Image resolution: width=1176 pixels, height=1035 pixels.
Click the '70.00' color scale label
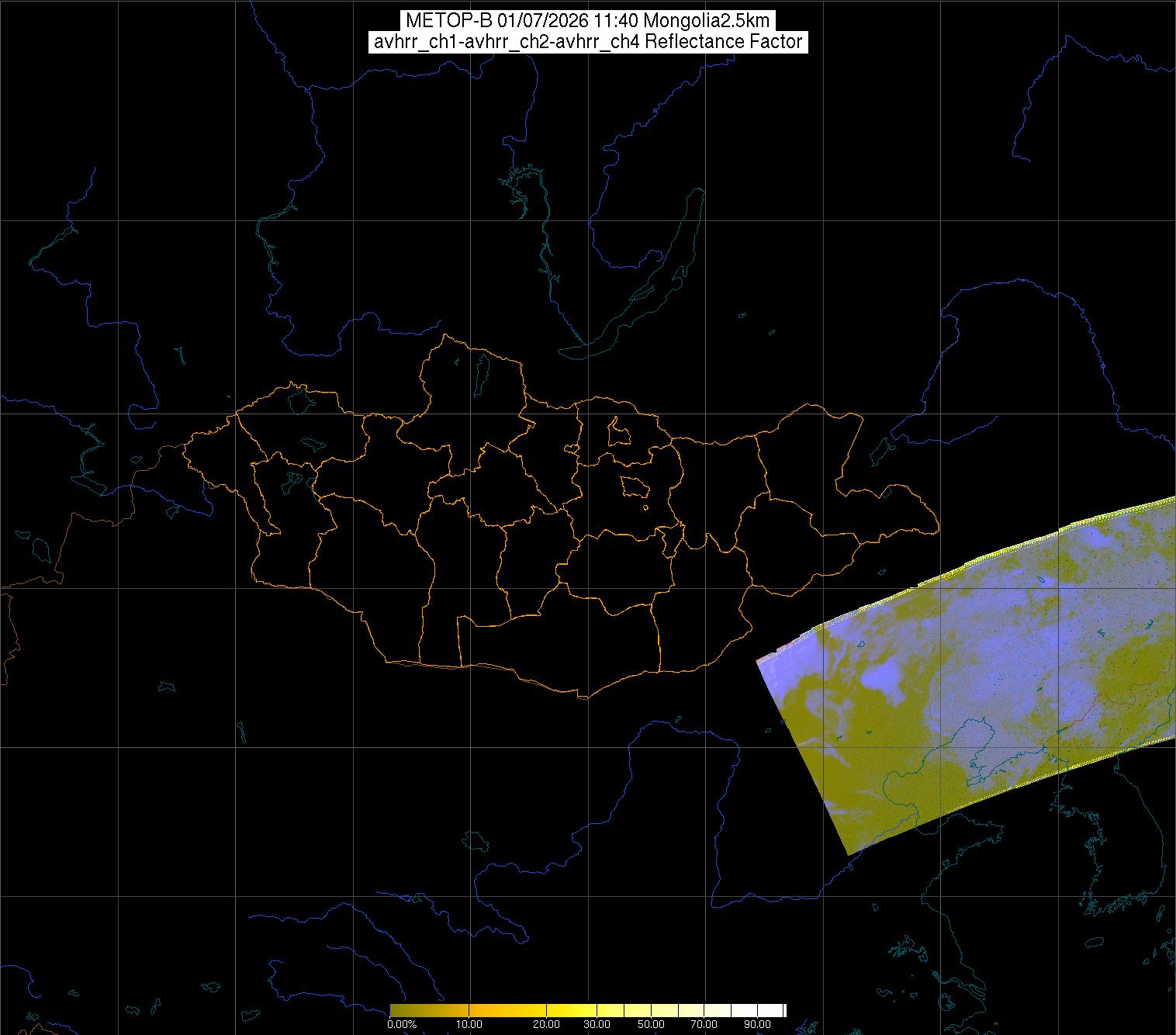704,1024
